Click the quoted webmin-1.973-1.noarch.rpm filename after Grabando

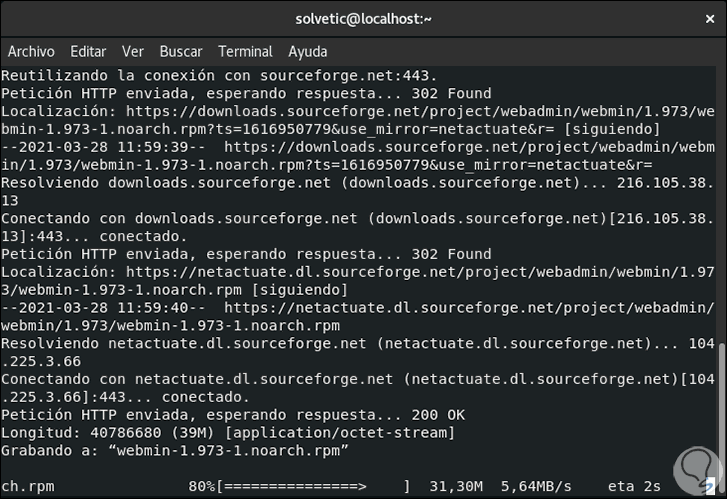[224, 451]
